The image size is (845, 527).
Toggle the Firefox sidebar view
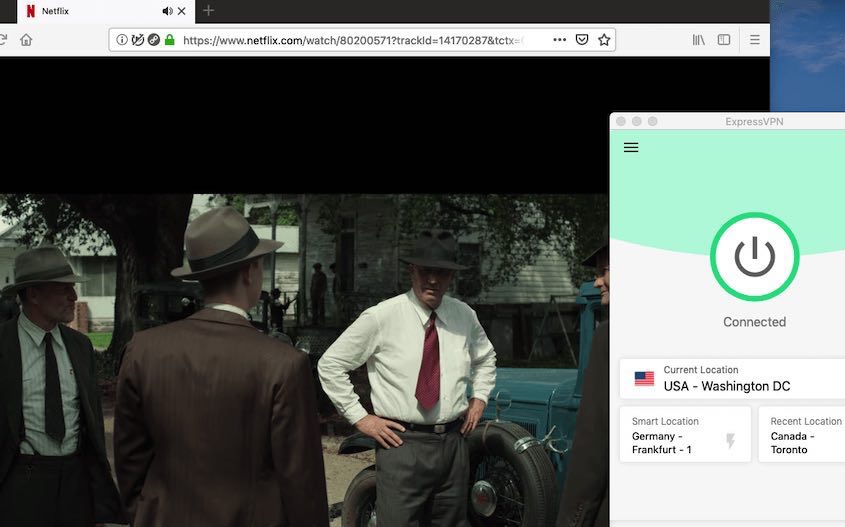point(724,40)
